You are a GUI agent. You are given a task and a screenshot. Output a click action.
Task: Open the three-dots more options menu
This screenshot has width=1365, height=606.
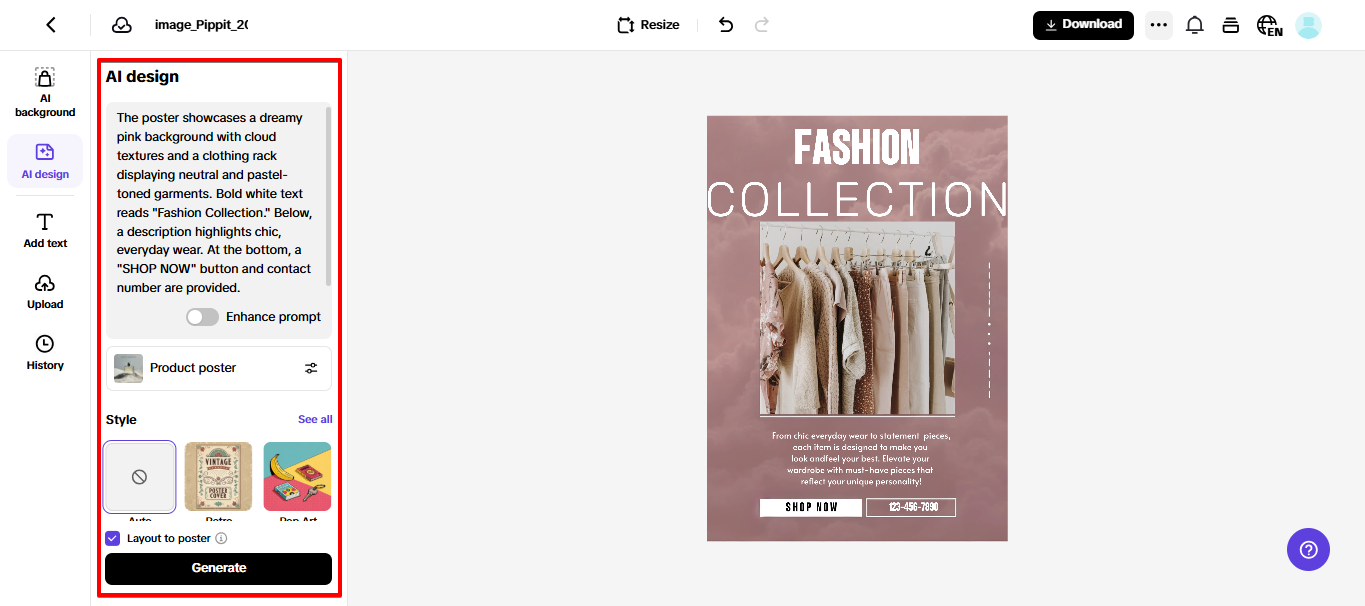[1159, 26]
